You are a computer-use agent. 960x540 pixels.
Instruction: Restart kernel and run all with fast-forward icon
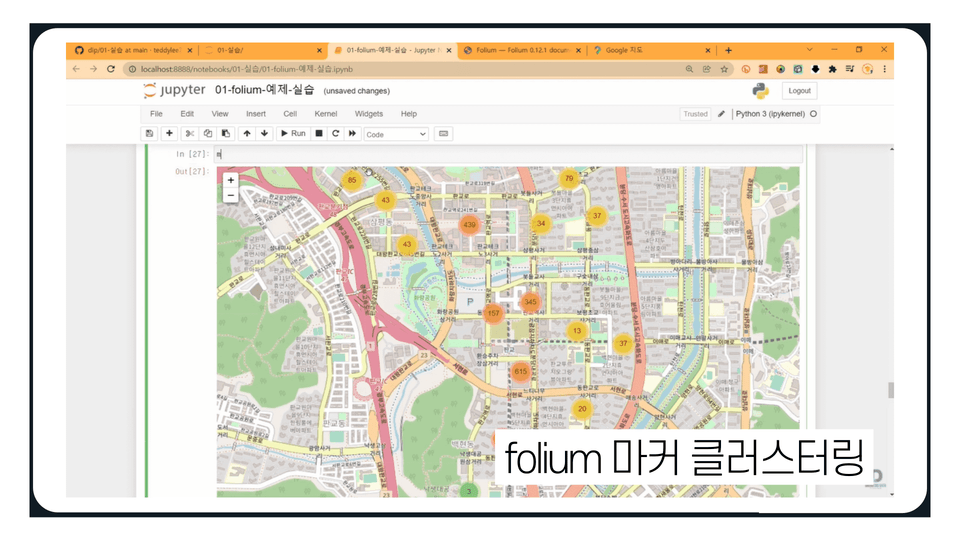click(352, 133)
